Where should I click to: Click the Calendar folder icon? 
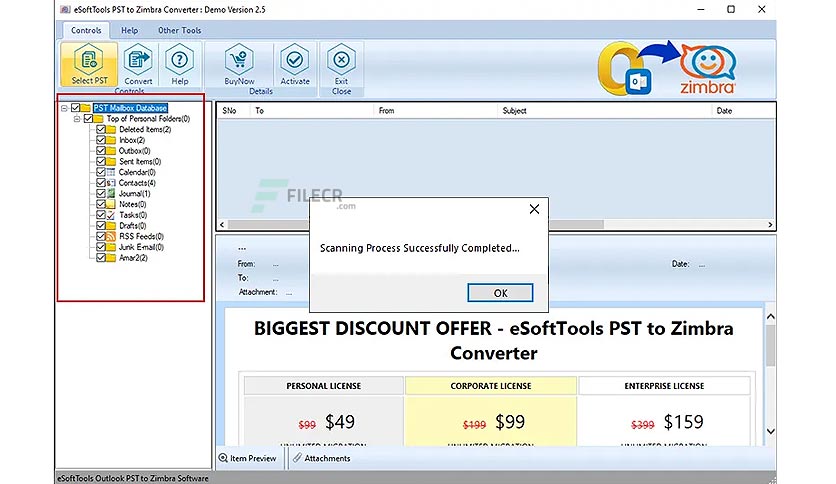click(x=111, y=172)
